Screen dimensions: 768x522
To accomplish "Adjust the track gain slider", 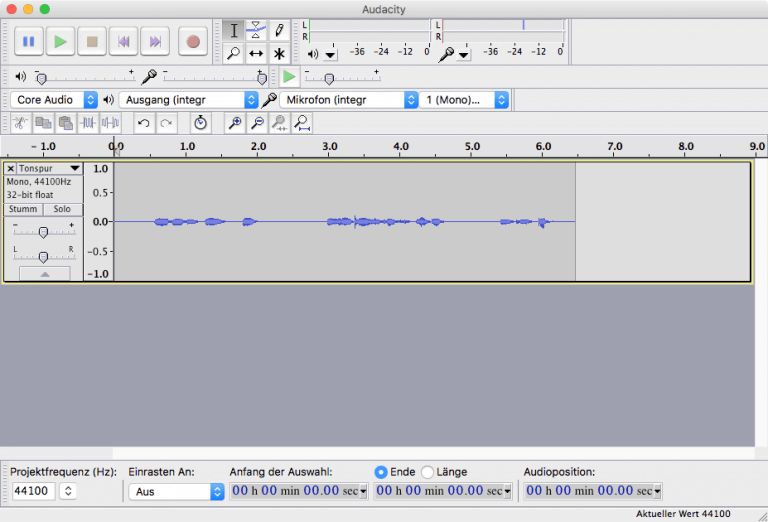I will (43, 232).
